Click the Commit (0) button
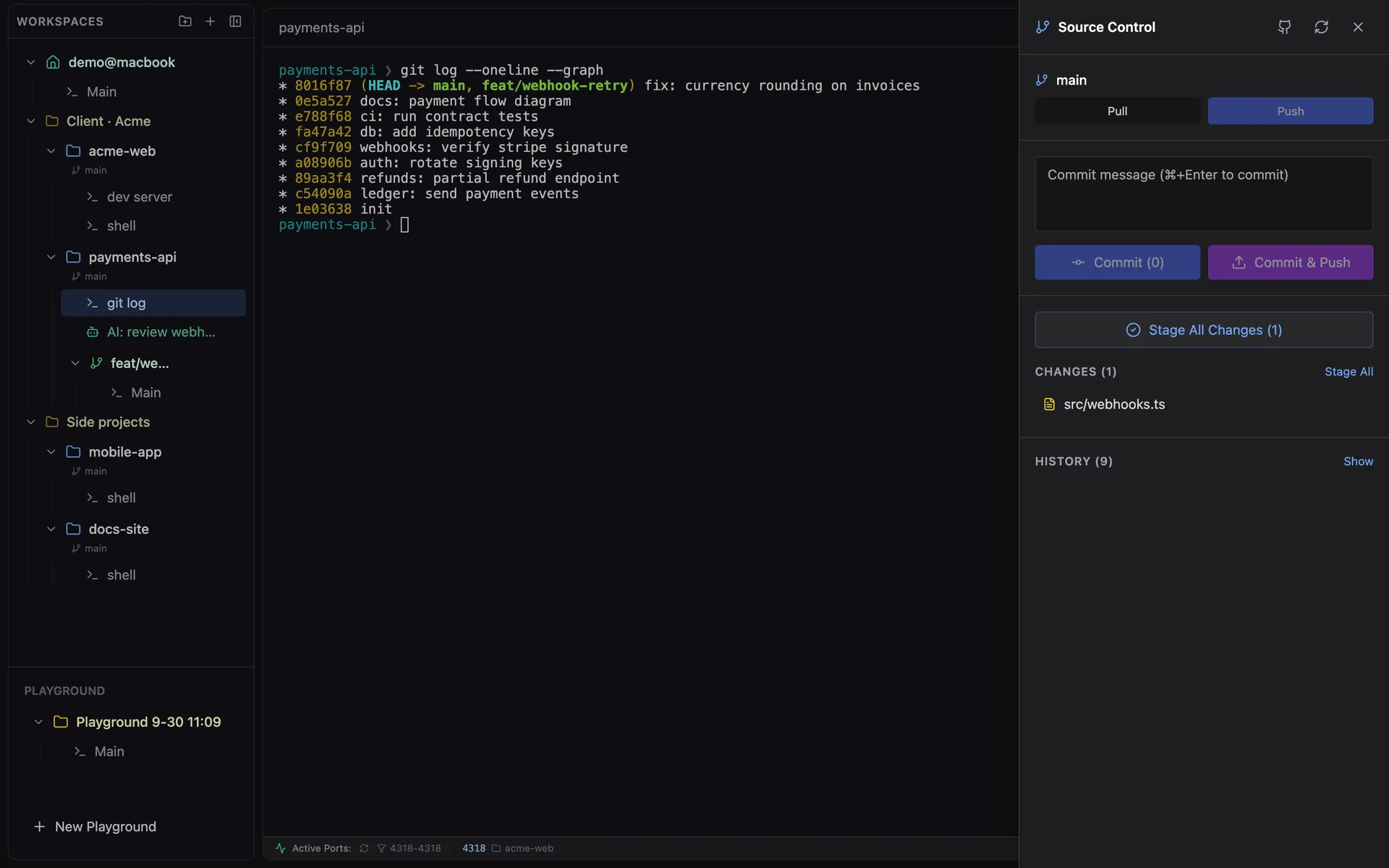1389x868 pixels. (x=1117, y=263)
